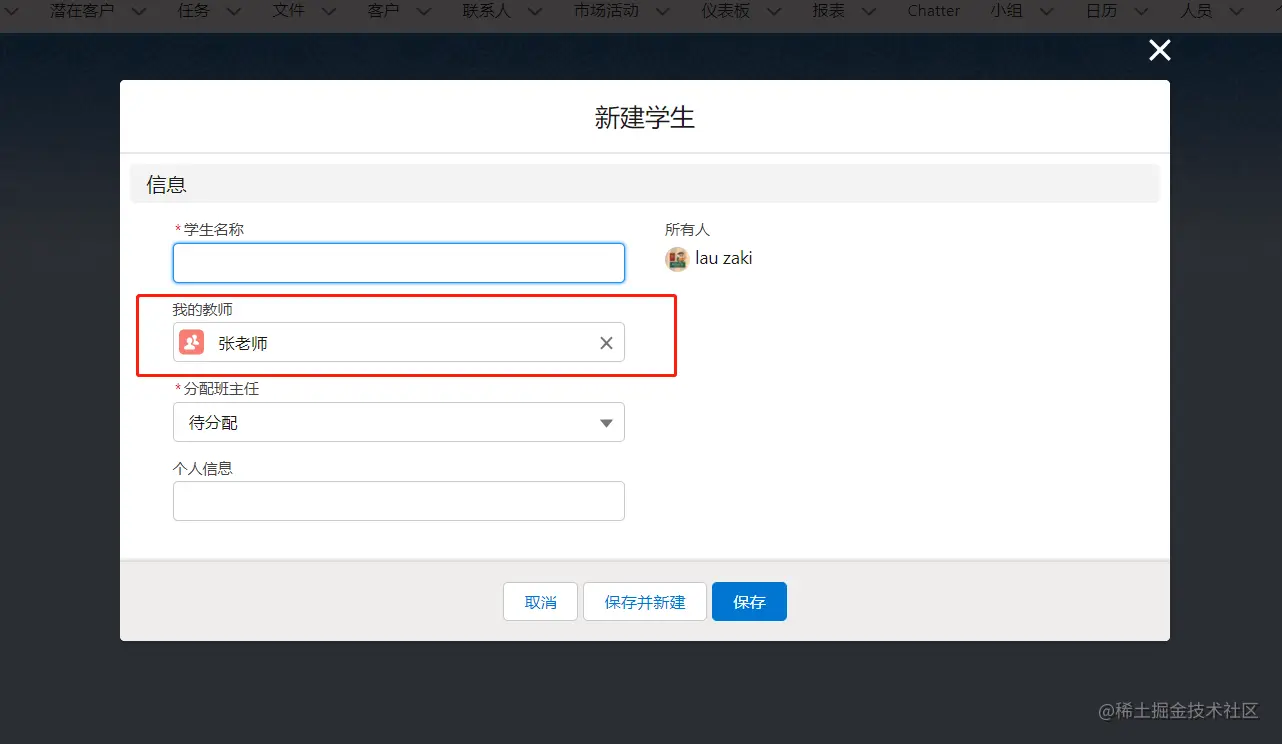Open the 仪表板 tab

tap(726, 11)
